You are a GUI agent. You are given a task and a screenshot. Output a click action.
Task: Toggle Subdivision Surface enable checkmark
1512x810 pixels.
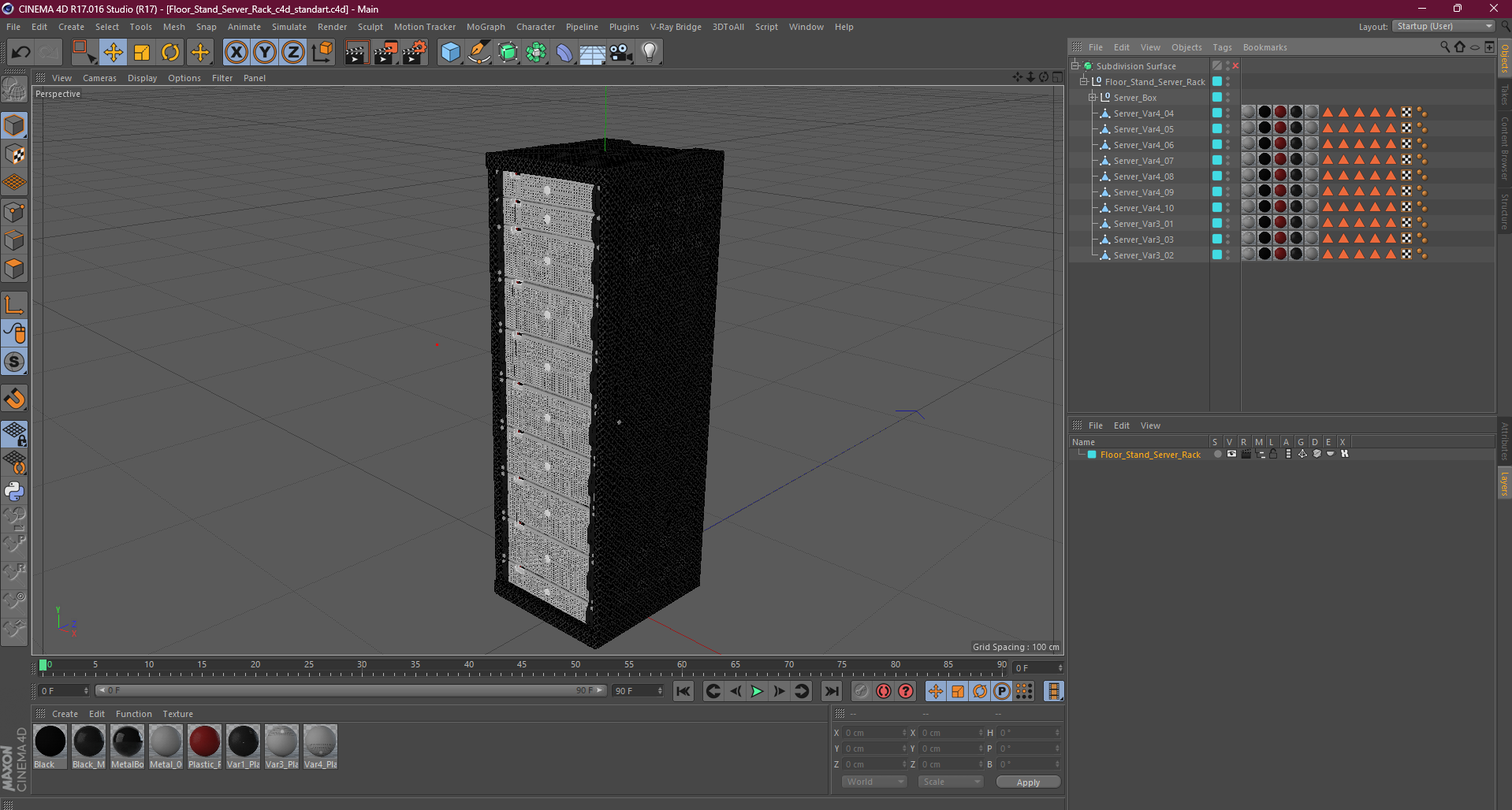[1236, 66]
